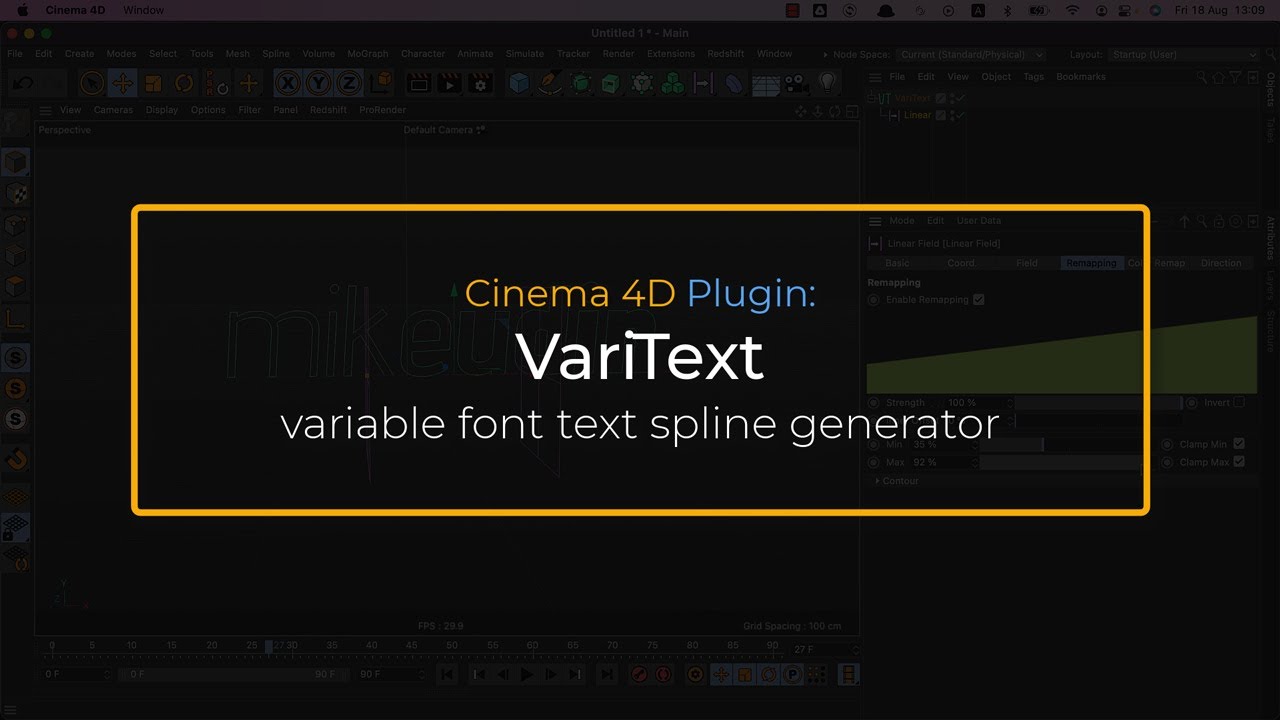
Task: Toggle VariText layer checkbox icon
Action: tap(941, 98)
